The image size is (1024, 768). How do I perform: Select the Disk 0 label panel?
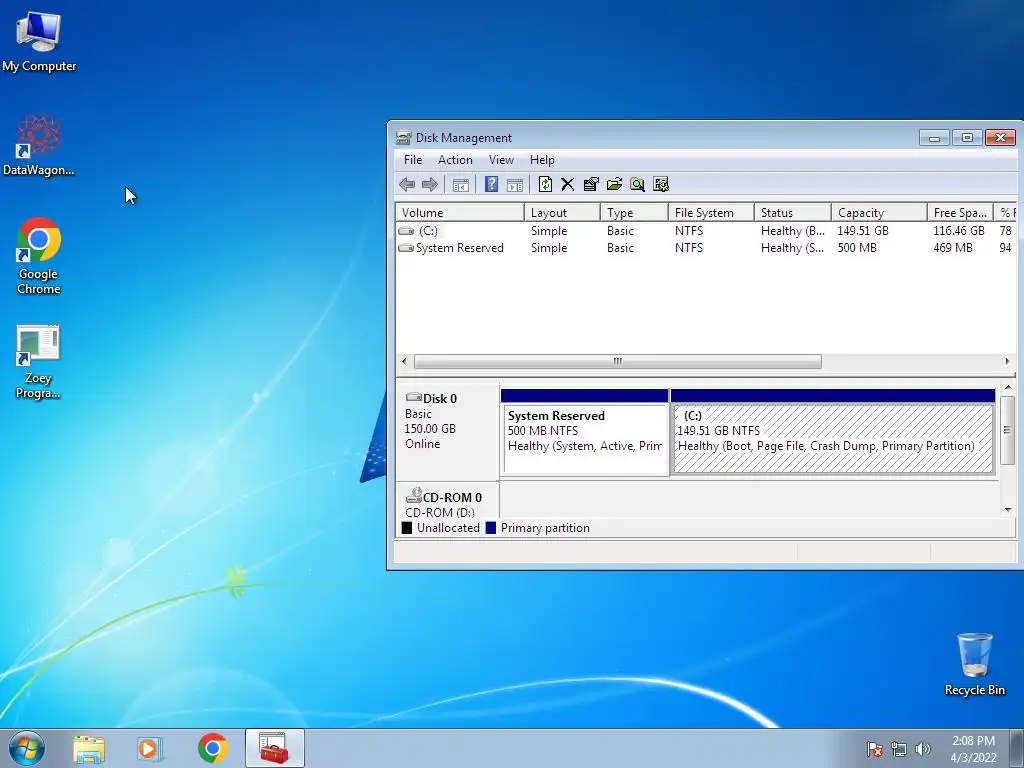click(x=447, y=432)
